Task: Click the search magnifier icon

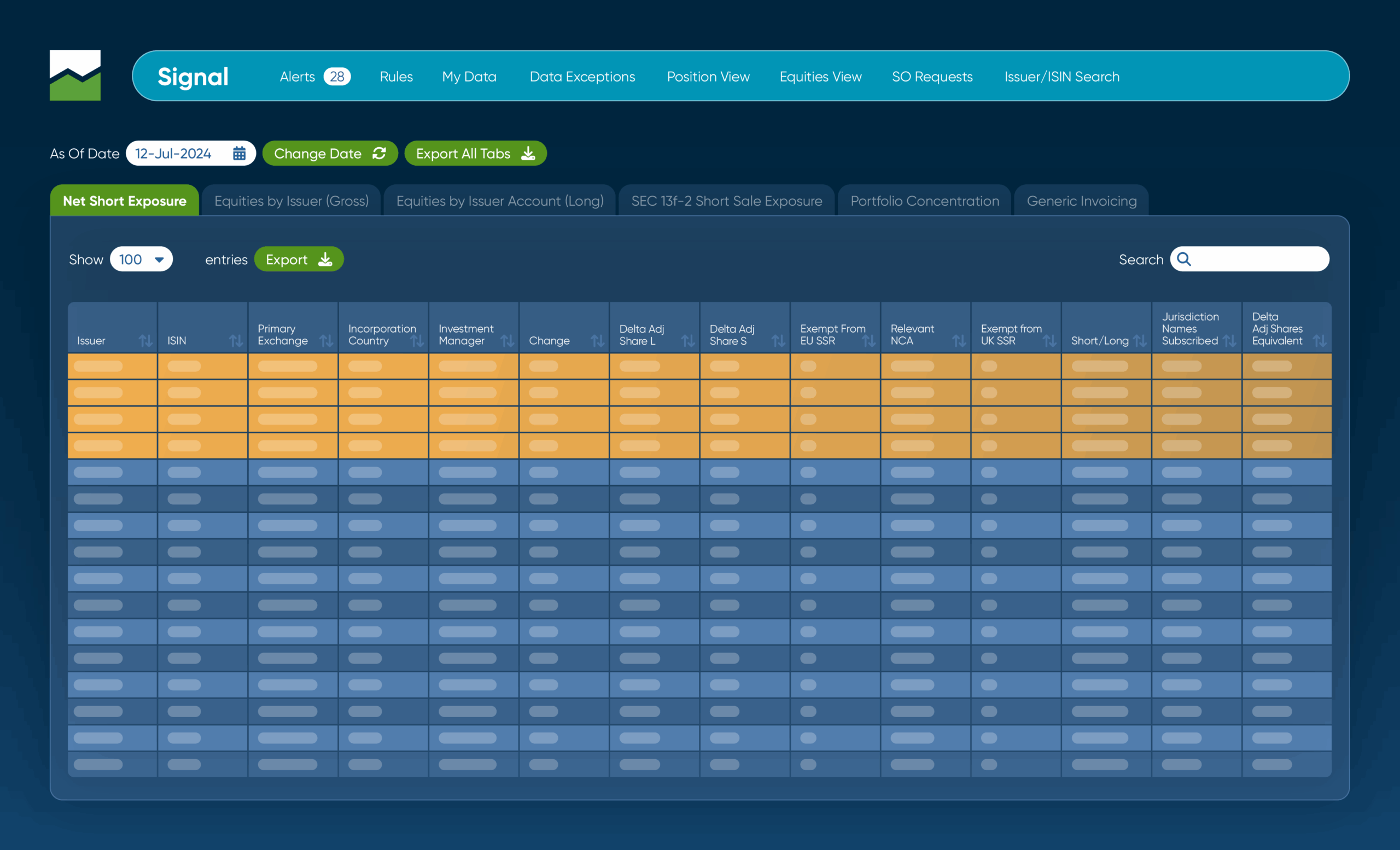Action: 1183,259
